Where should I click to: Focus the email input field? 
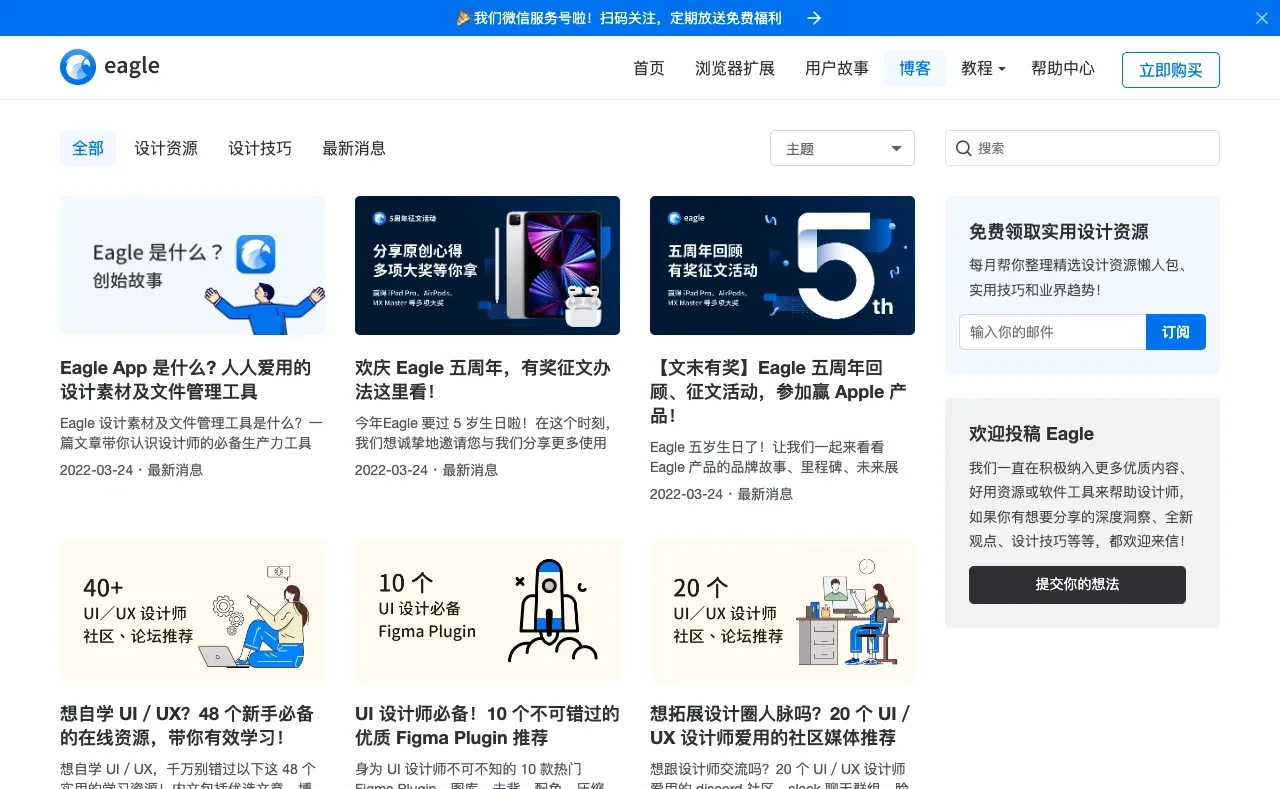click(1052, 332)
